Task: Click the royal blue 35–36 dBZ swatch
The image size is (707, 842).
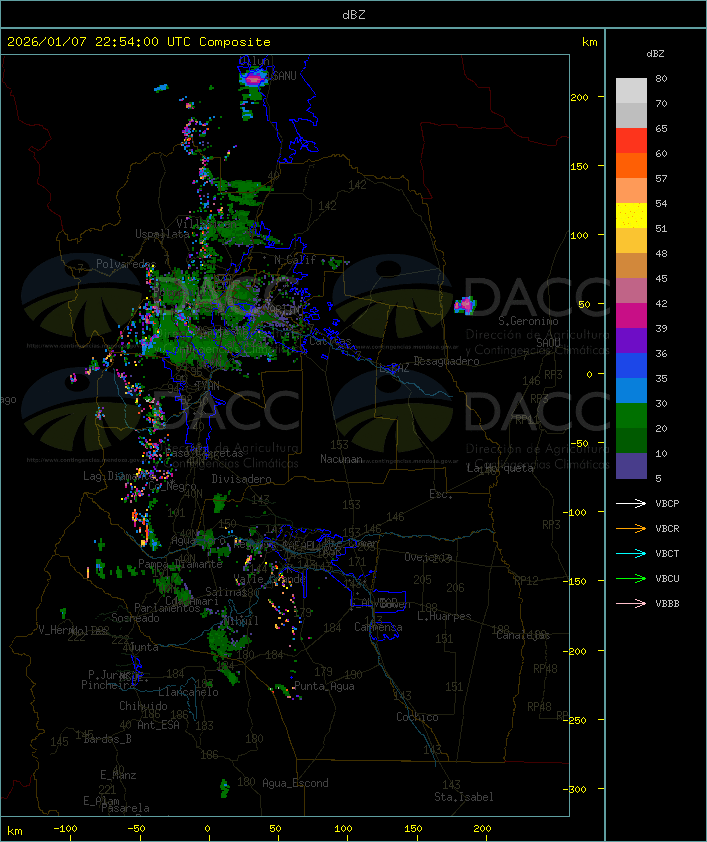Action: (x=631, y=366)
